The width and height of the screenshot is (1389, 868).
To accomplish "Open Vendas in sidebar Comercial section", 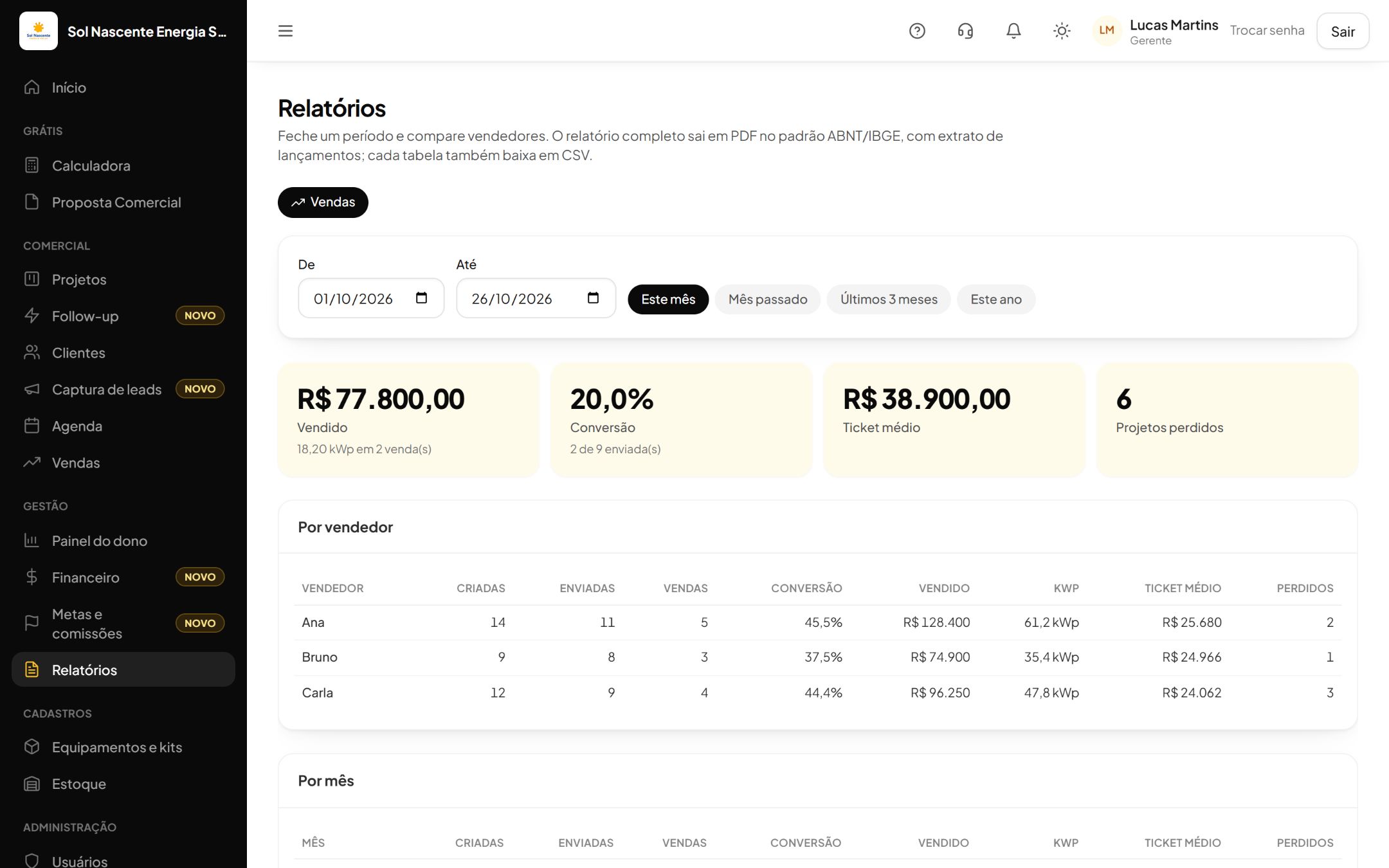I will [x=123, y=463].
